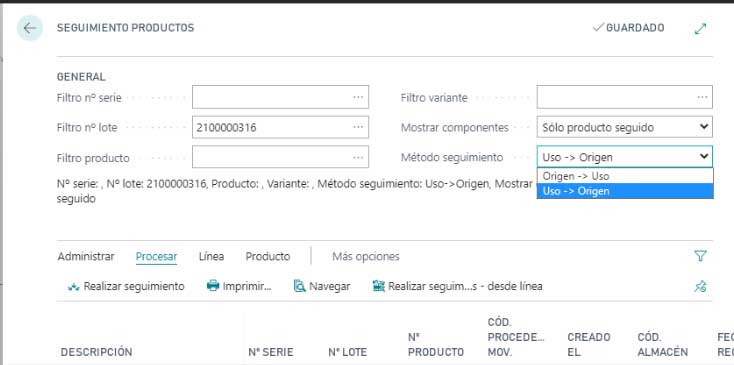The image size is (734, 365).
Task: Click the Realizar seguim...s - desde línea icon
Action: (379, 286)
